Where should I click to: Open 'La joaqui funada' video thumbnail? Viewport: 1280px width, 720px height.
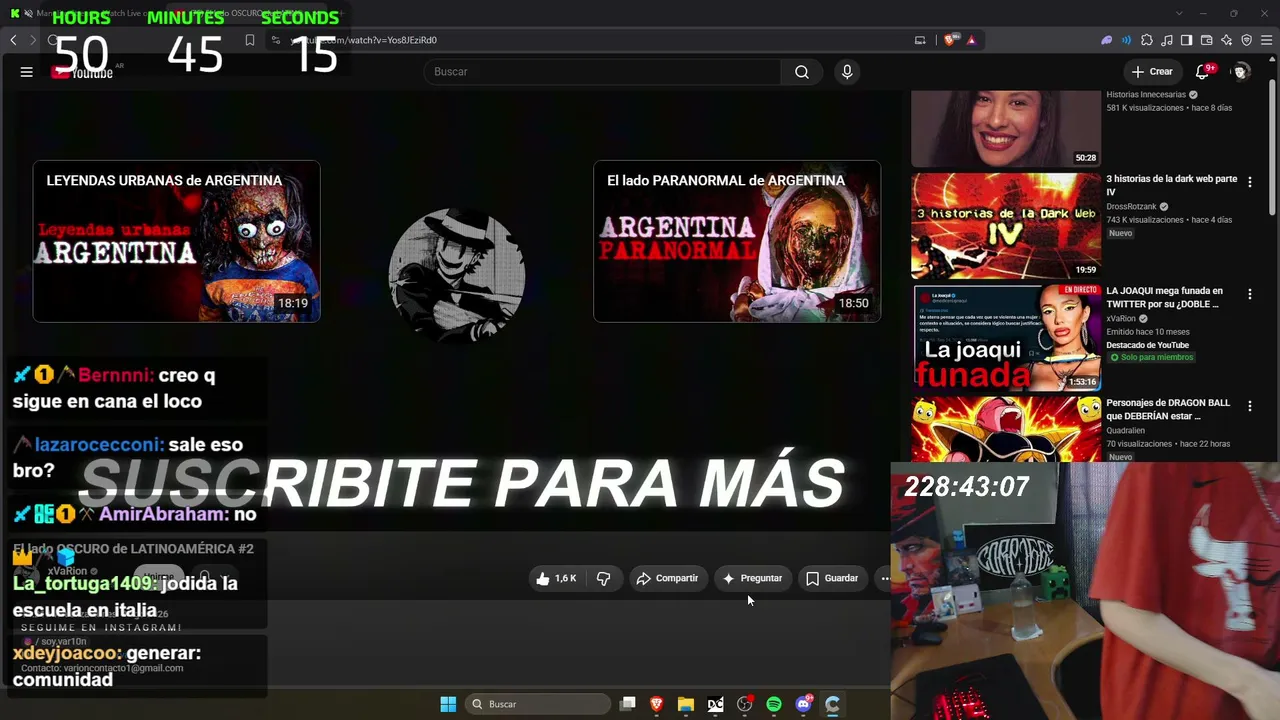point(1006,338)
